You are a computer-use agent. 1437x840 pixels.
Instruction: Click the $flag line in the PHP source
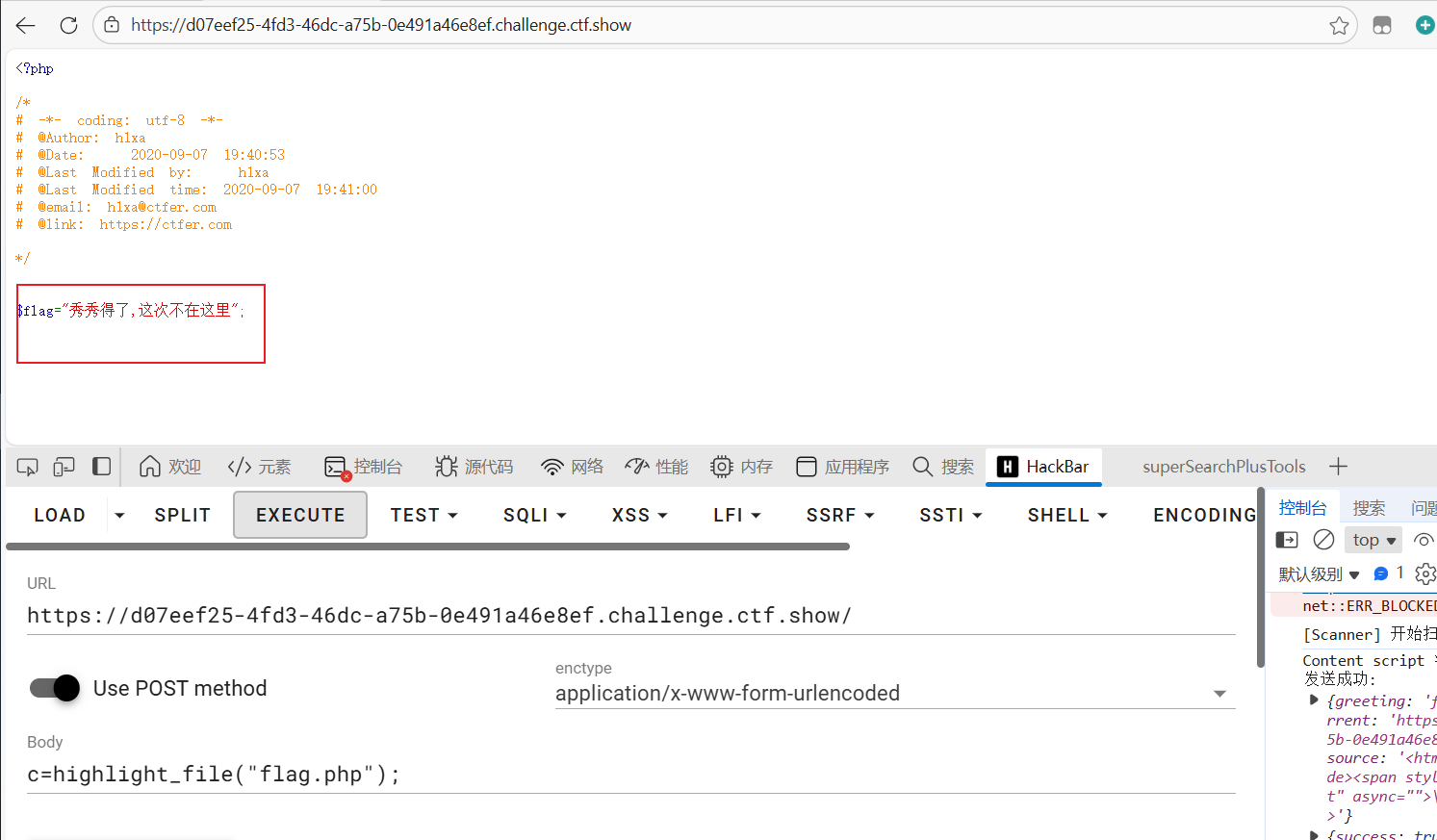(131, 310)
